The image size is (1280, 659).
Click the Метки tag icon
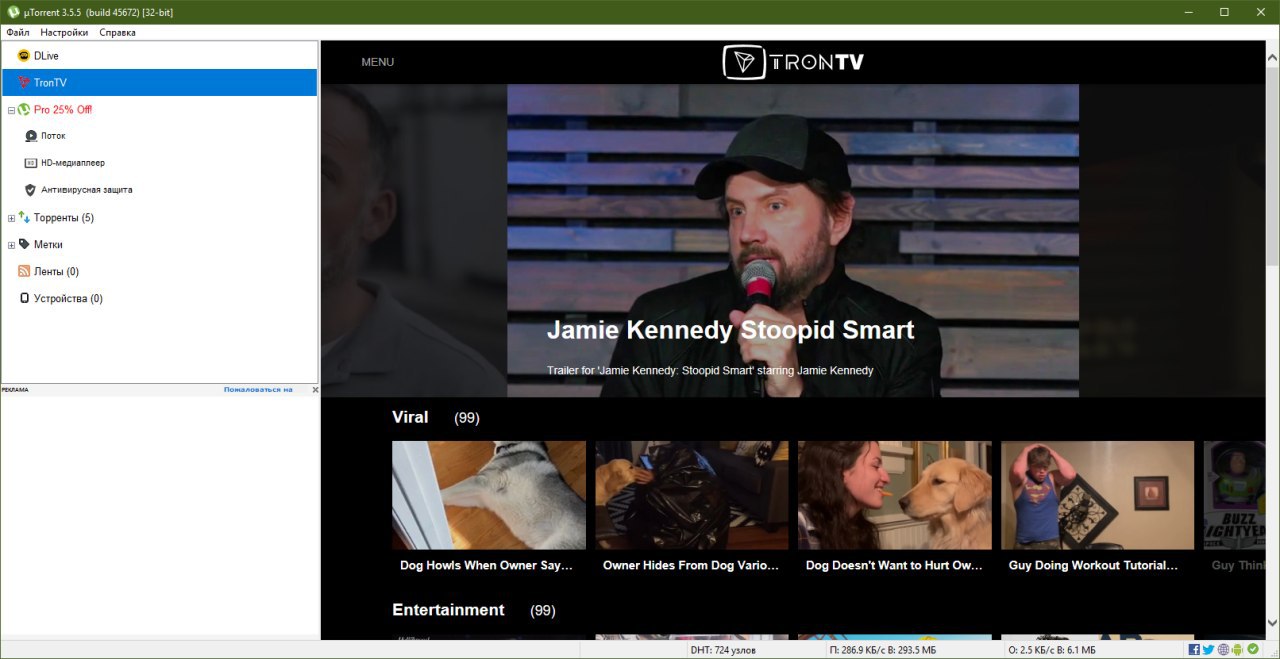pos(24,244)
